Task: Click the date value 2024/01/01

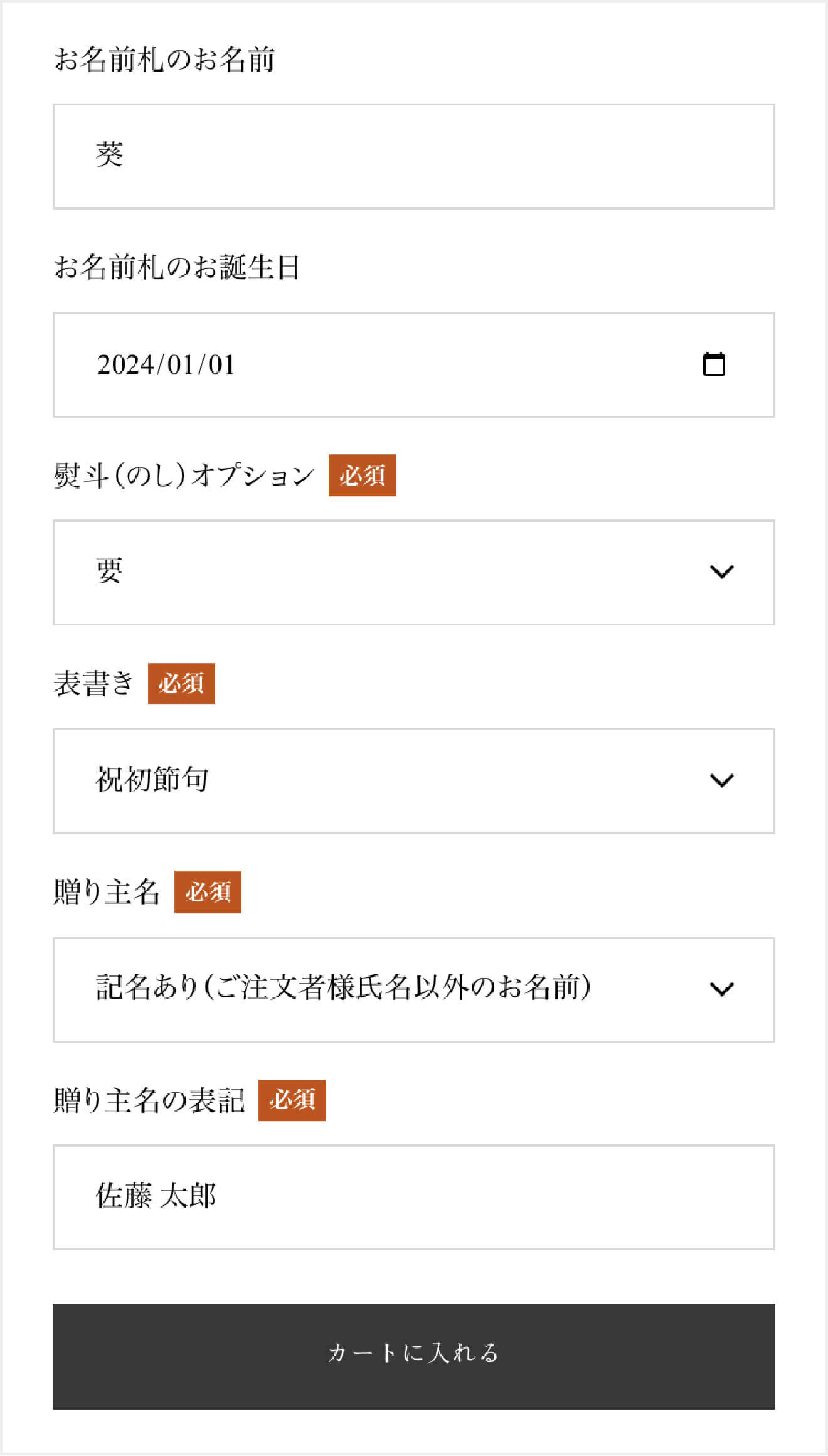Action: [x=166, y=365]
